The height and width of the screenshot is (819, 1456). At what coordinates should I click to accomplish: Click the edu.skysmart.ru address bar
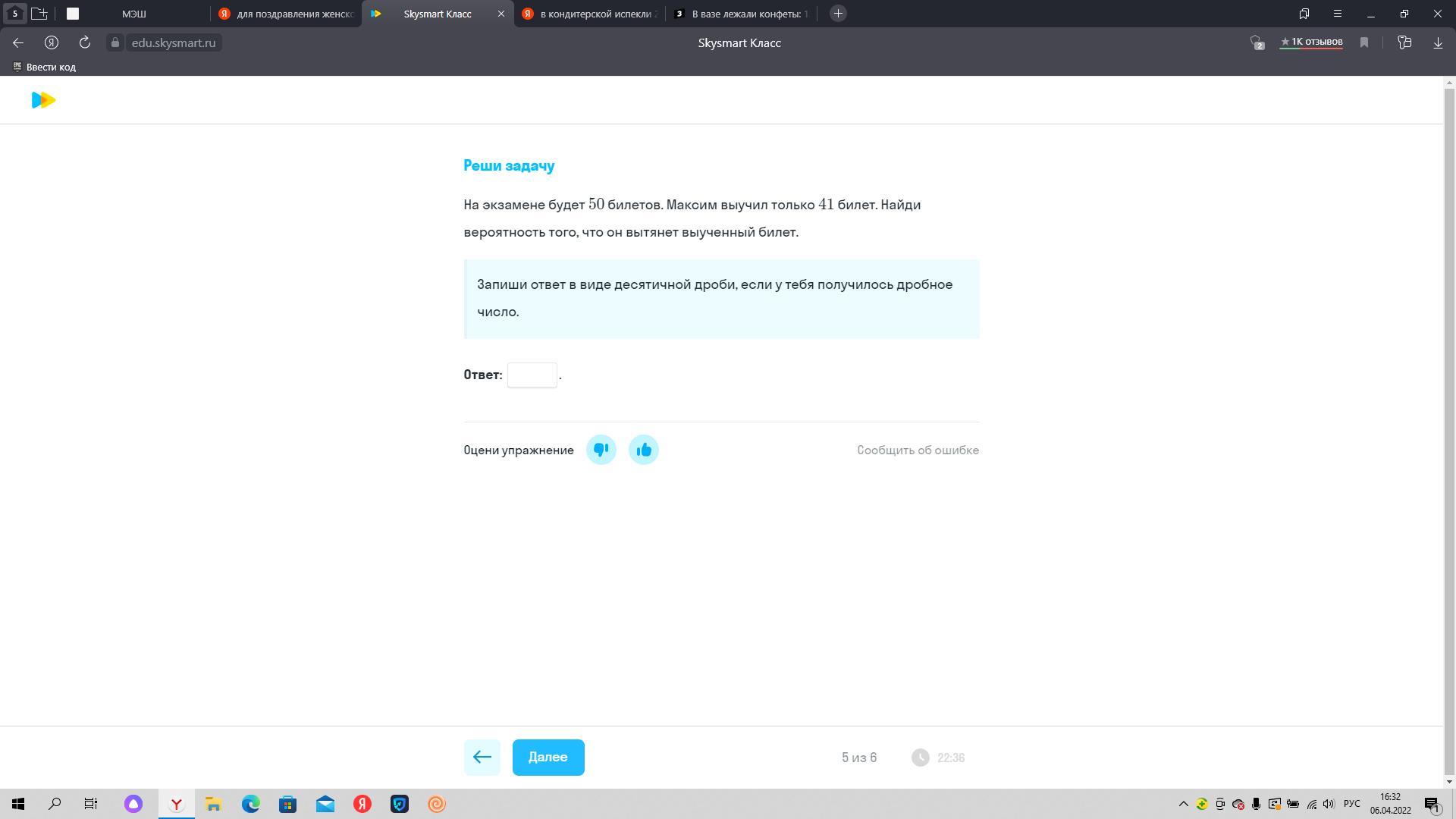173,42
